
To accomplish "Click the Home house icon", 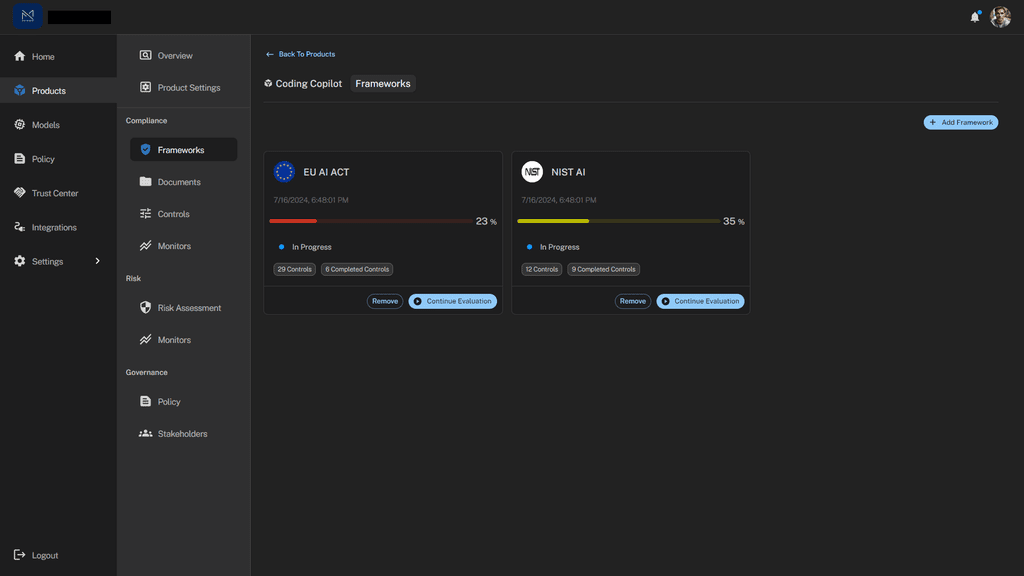I will click(20, 56).
